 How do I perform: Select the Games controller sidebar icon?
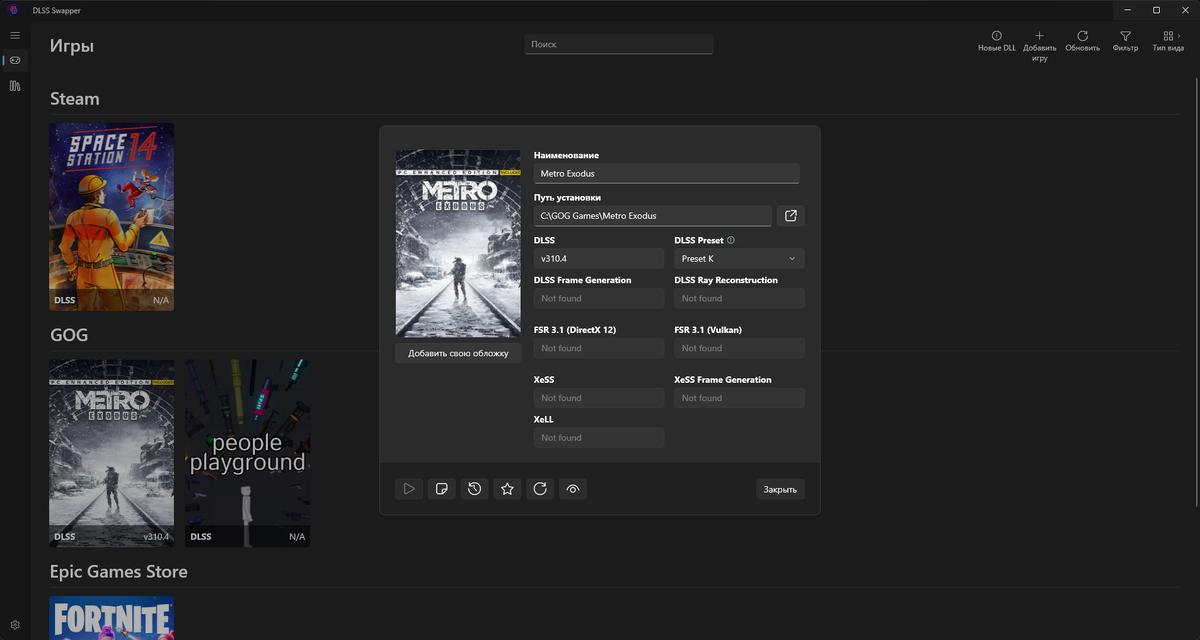tap(15, 60)
